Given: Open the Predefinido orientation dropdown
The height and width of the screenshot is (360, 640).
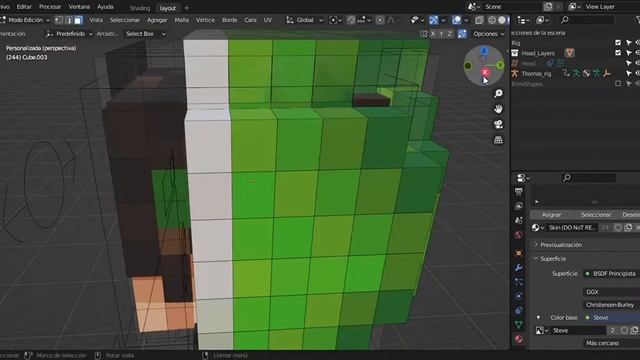Looking at the screenshot, I should coord(69,34).
